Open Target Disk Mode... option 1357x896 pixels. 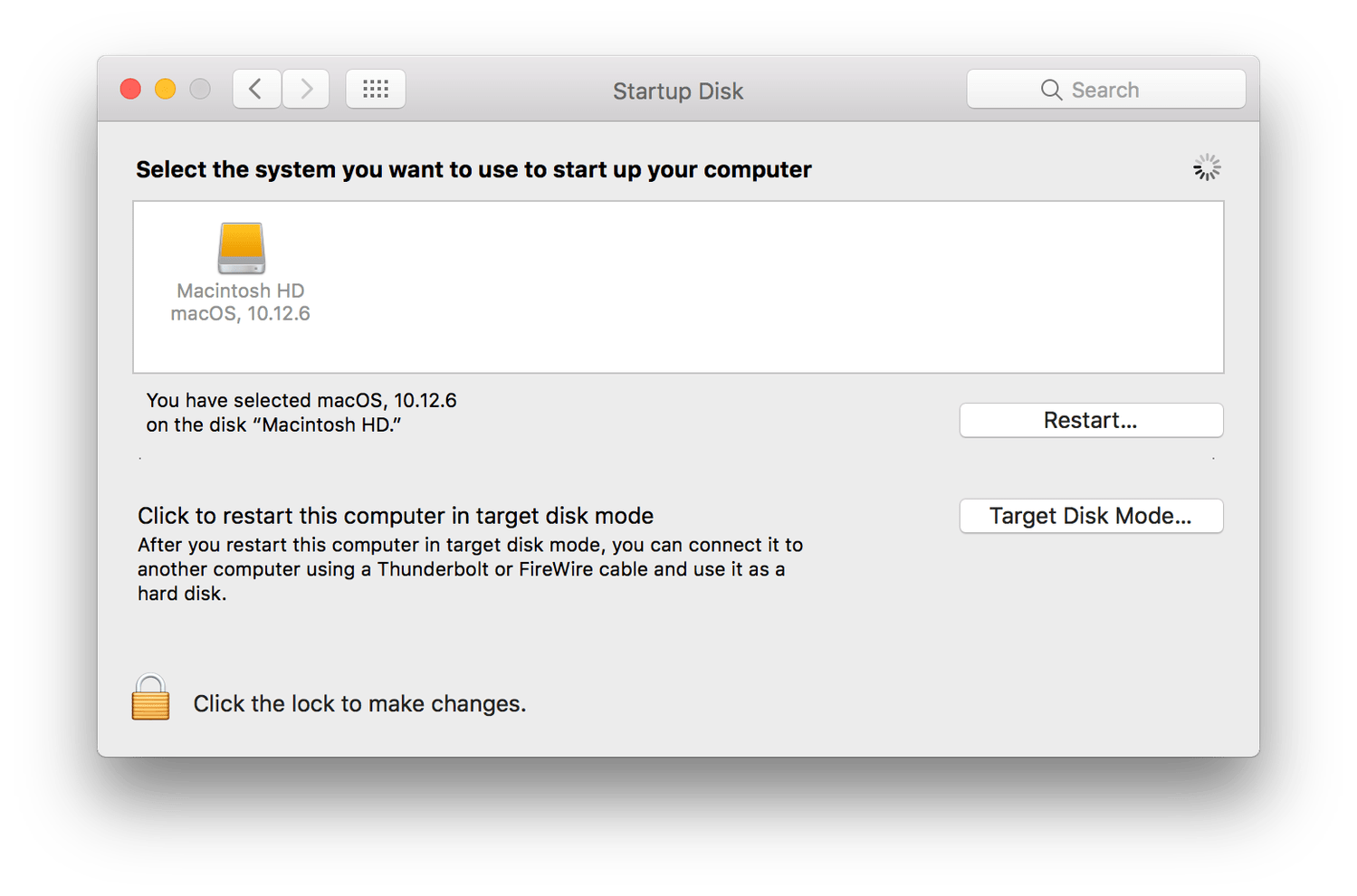[1091, 516]
